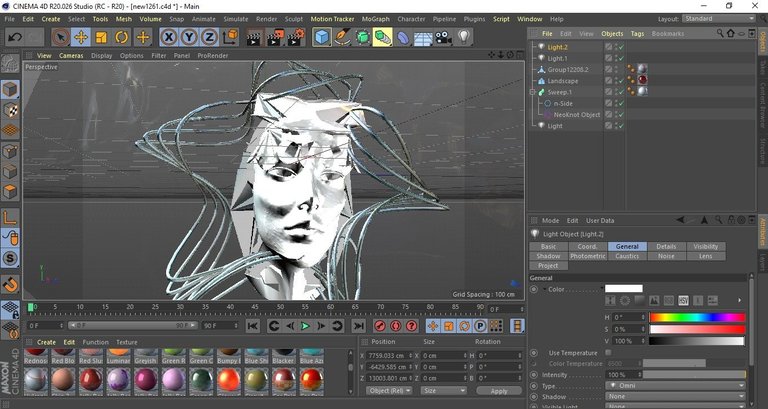Viewport: 768px width, 409px height.
Task: Adjust the V brightness slider
Action: (697, 341)
